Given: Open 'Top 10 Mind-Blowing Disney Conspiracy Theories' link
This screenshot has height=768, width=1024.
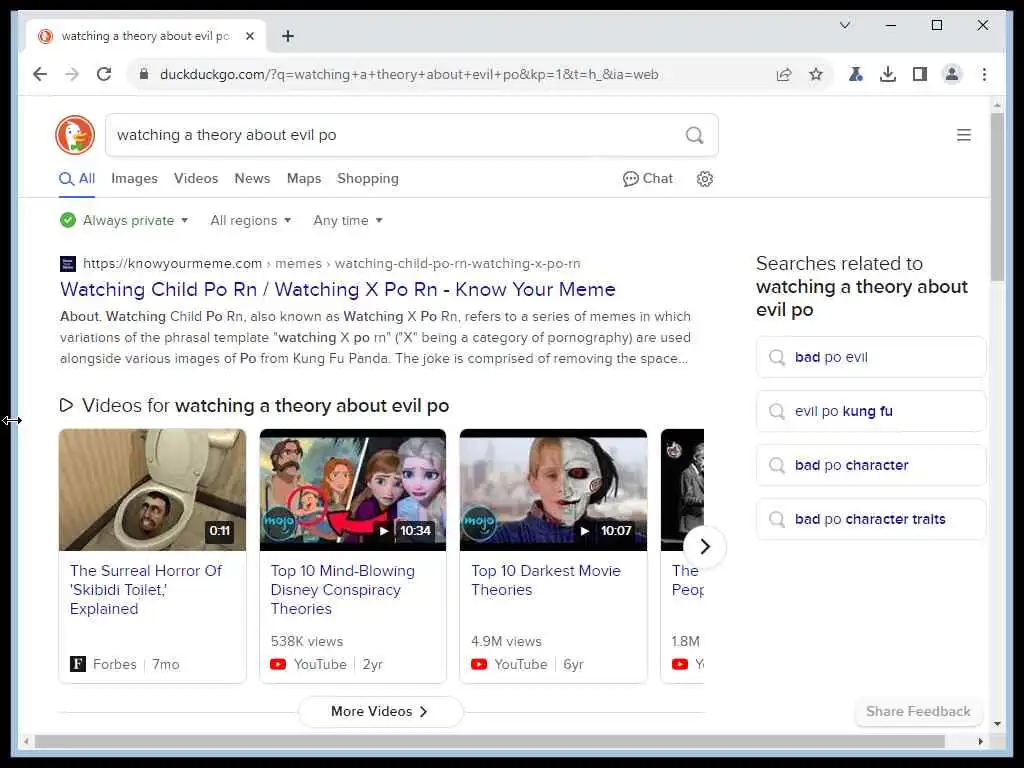Looking at the screenshot, I should (343, 590).
